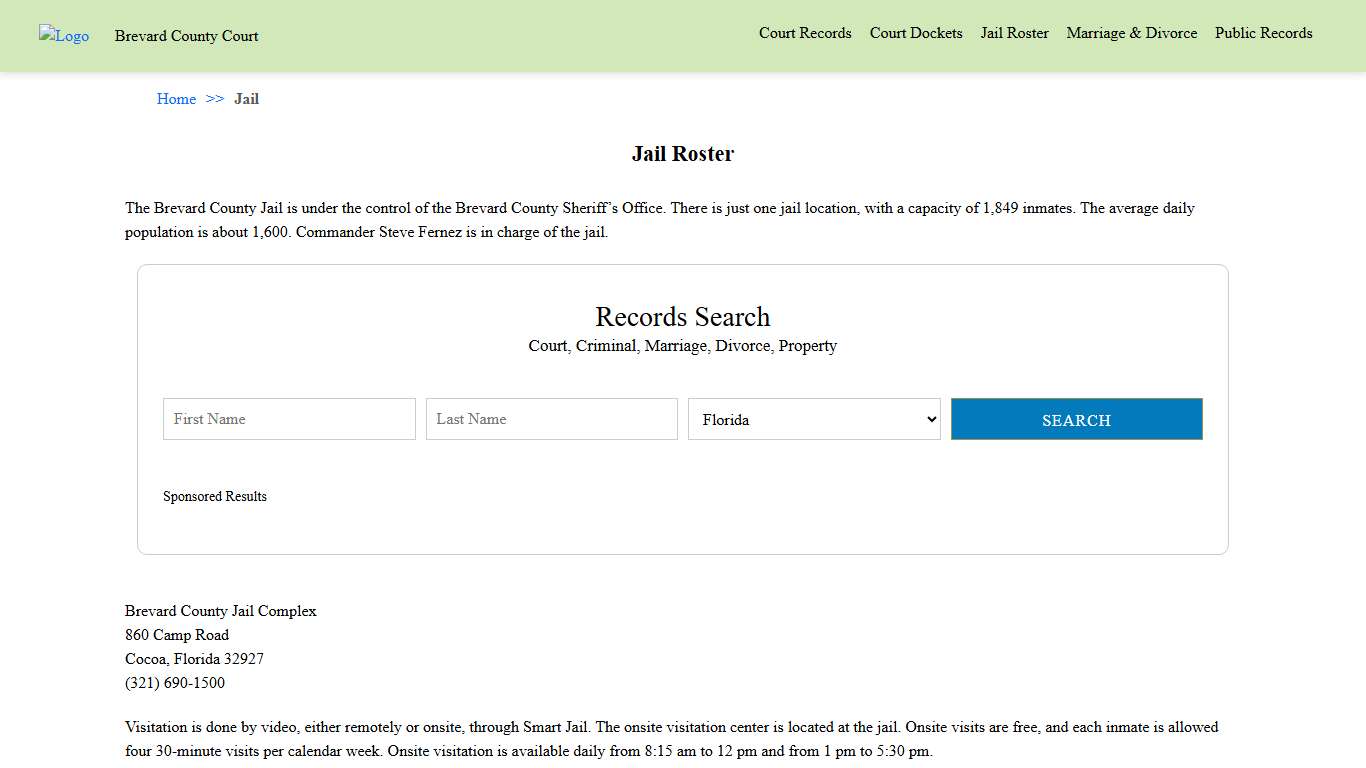Navigate to Home via breadcrumb link
Screen dimensions: 1366x768
176,99
